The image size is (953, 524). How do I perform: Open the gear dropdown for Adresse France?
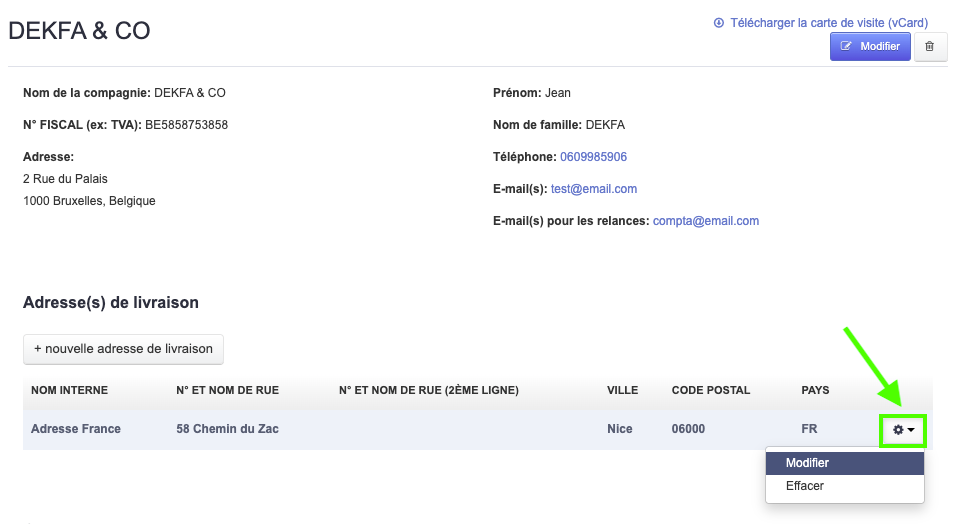(x=903, y=430)
